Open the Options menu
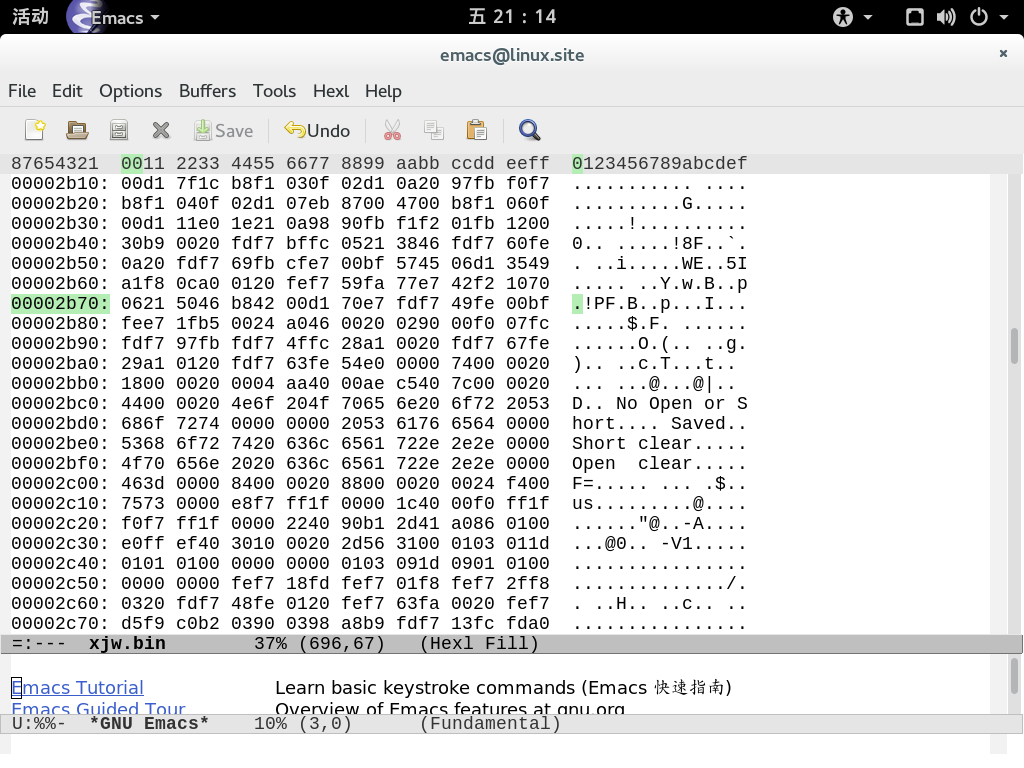This screenshot has height=768, width=1024. (131, 91)
